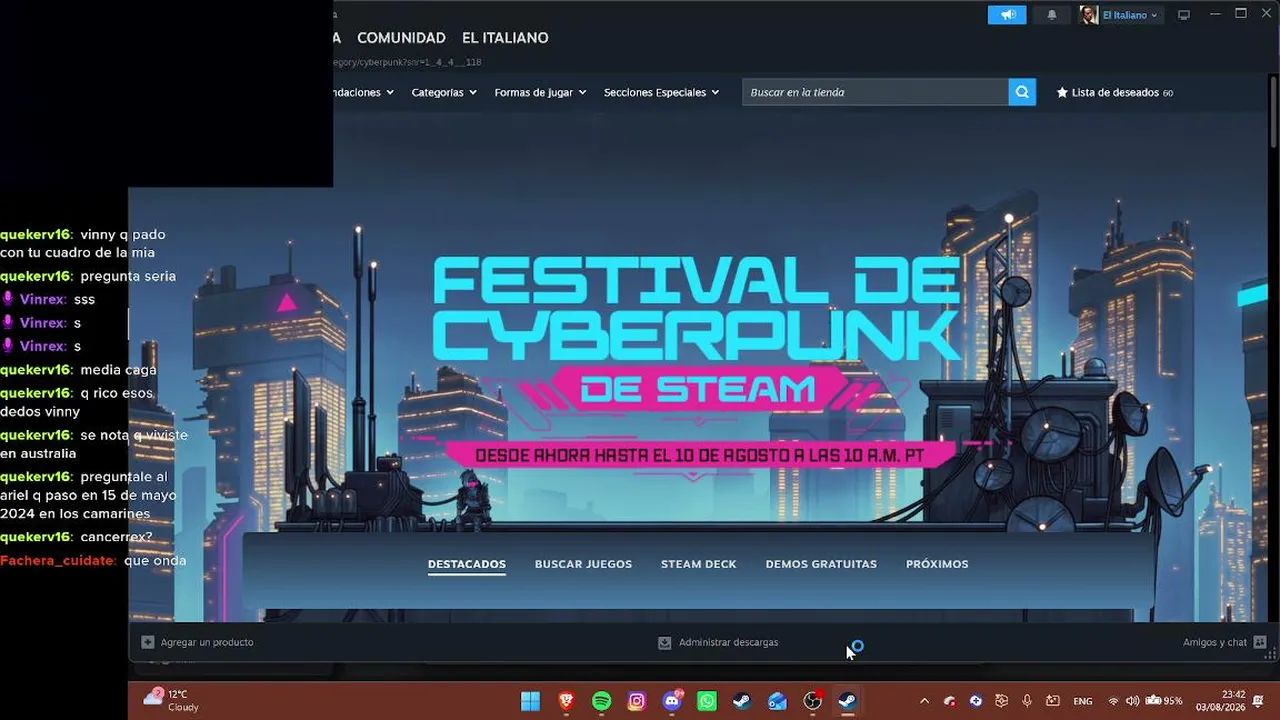Open WhatsApp from the taskbar
Screen dimensions: 1280x720
coord(707,701)
